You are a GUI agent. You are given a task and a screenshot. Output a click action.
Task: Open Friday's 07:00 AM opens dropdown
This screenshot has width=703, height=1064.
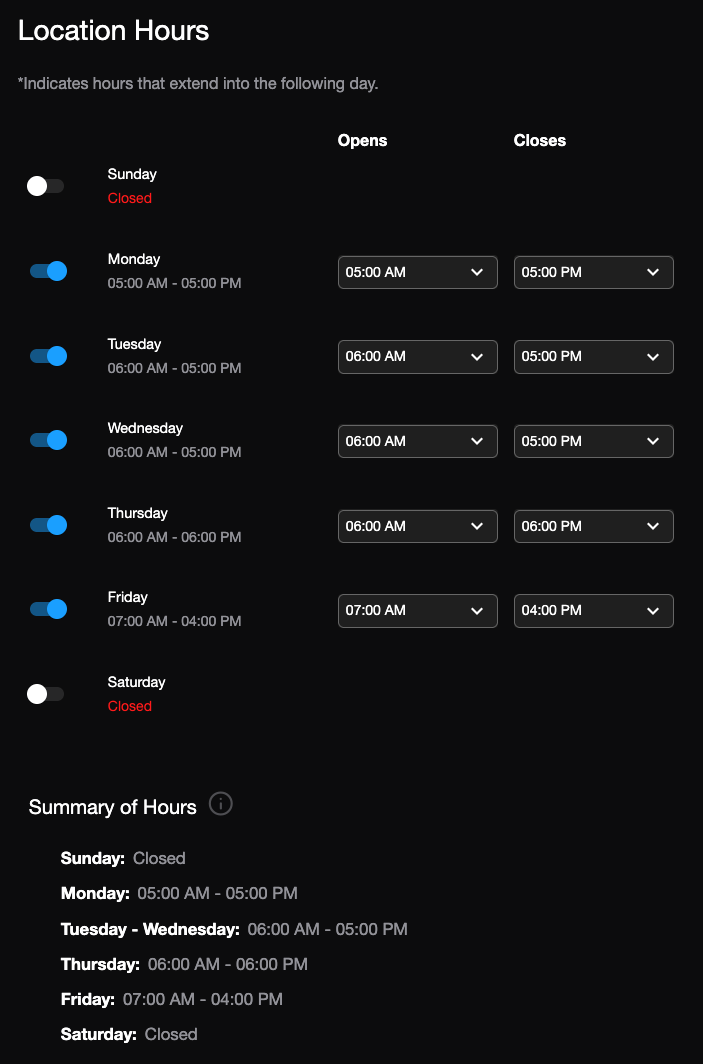(417, 610)
